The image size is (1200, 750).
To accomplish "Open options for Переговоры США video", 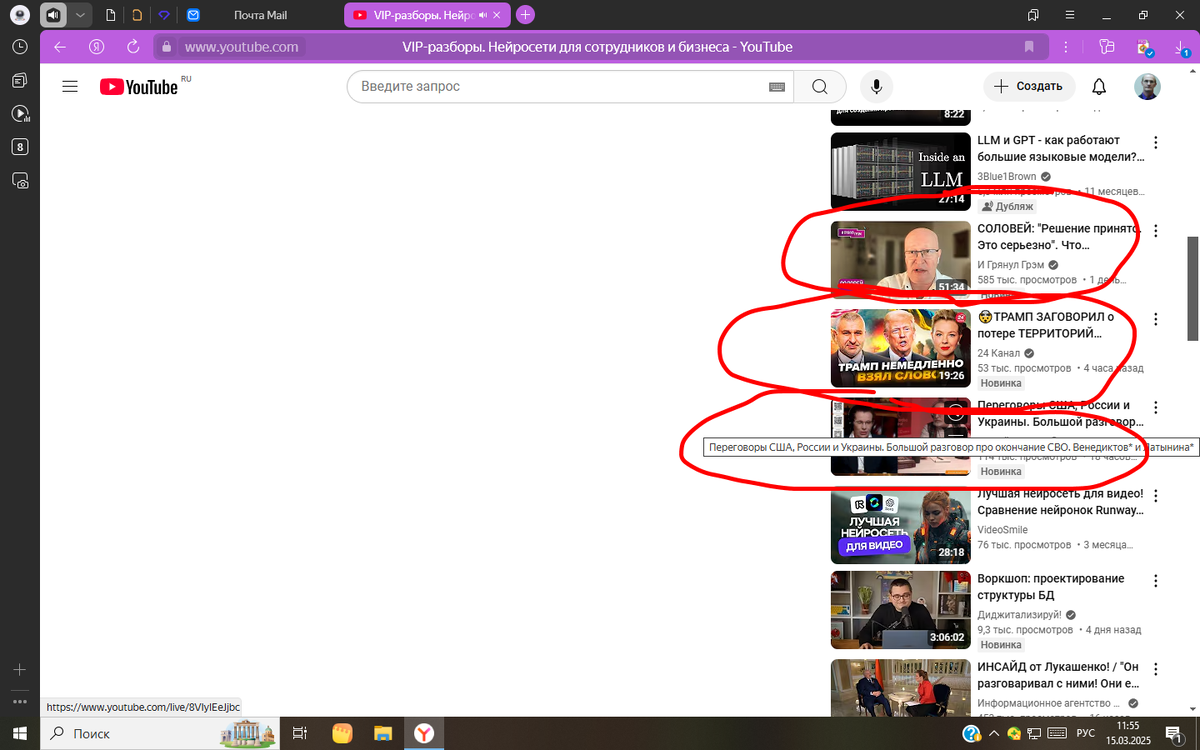I will (1156, 407).
